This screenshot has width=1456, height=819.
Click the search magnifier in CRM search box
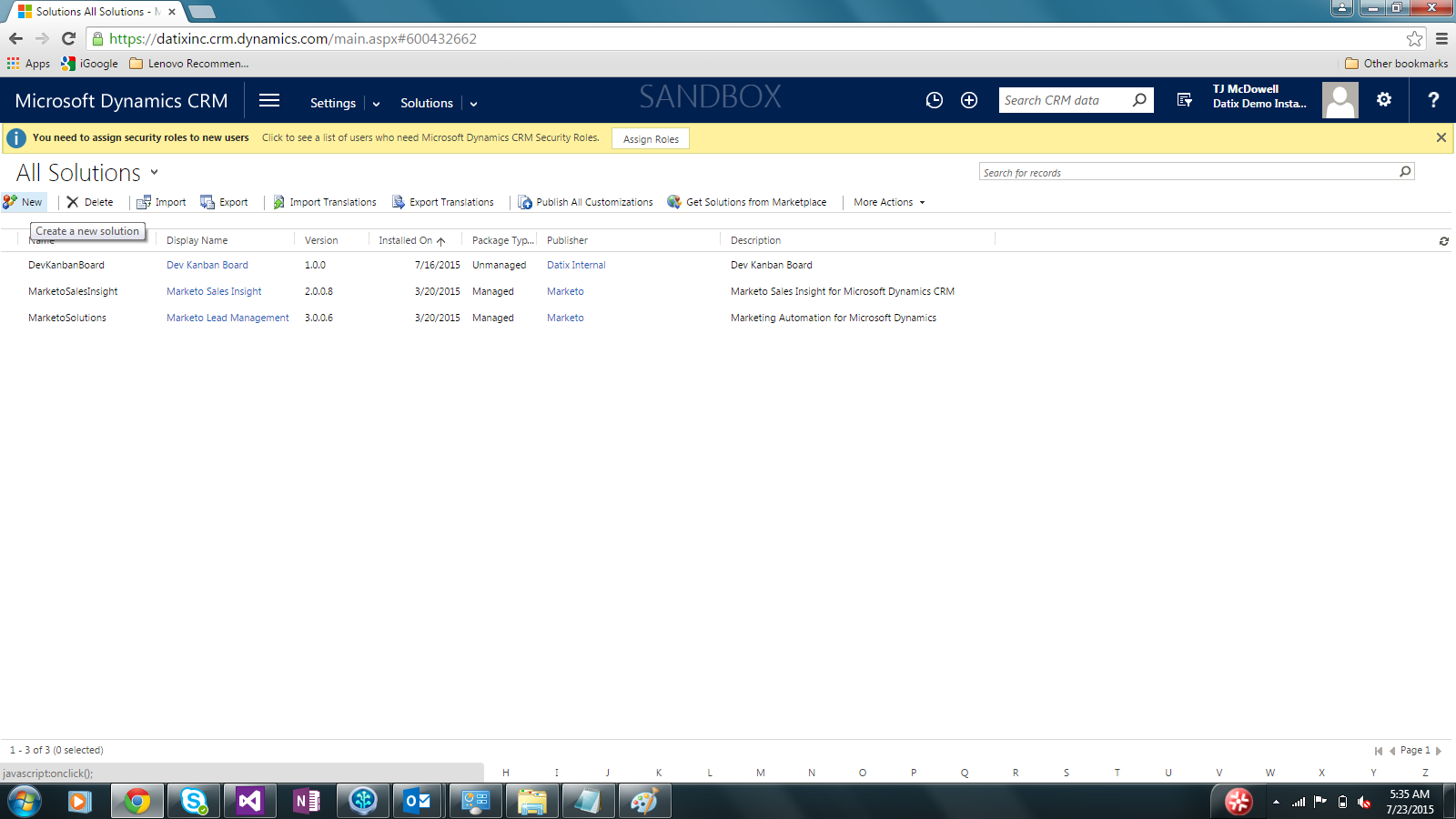(x=1139, y=100)
